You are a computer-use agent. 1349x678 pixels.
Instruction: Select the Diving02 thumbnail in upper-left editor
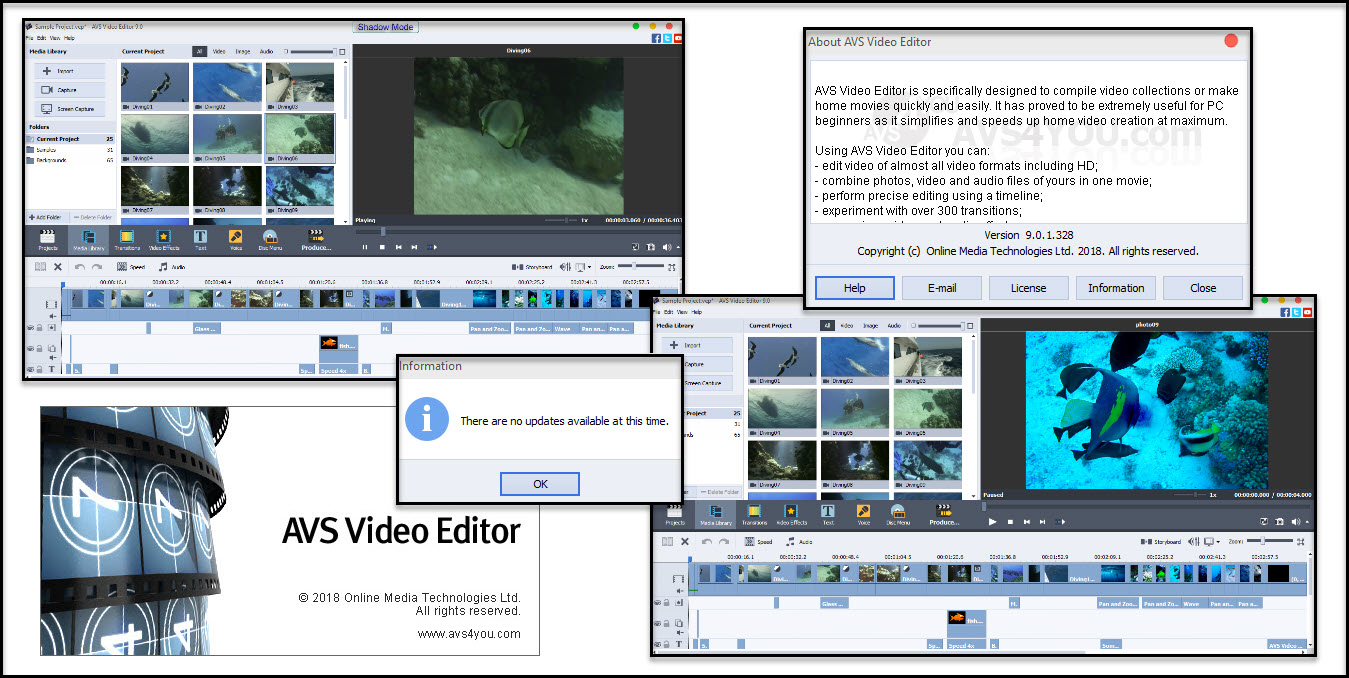pyautogui.click(x=228, y=87)
